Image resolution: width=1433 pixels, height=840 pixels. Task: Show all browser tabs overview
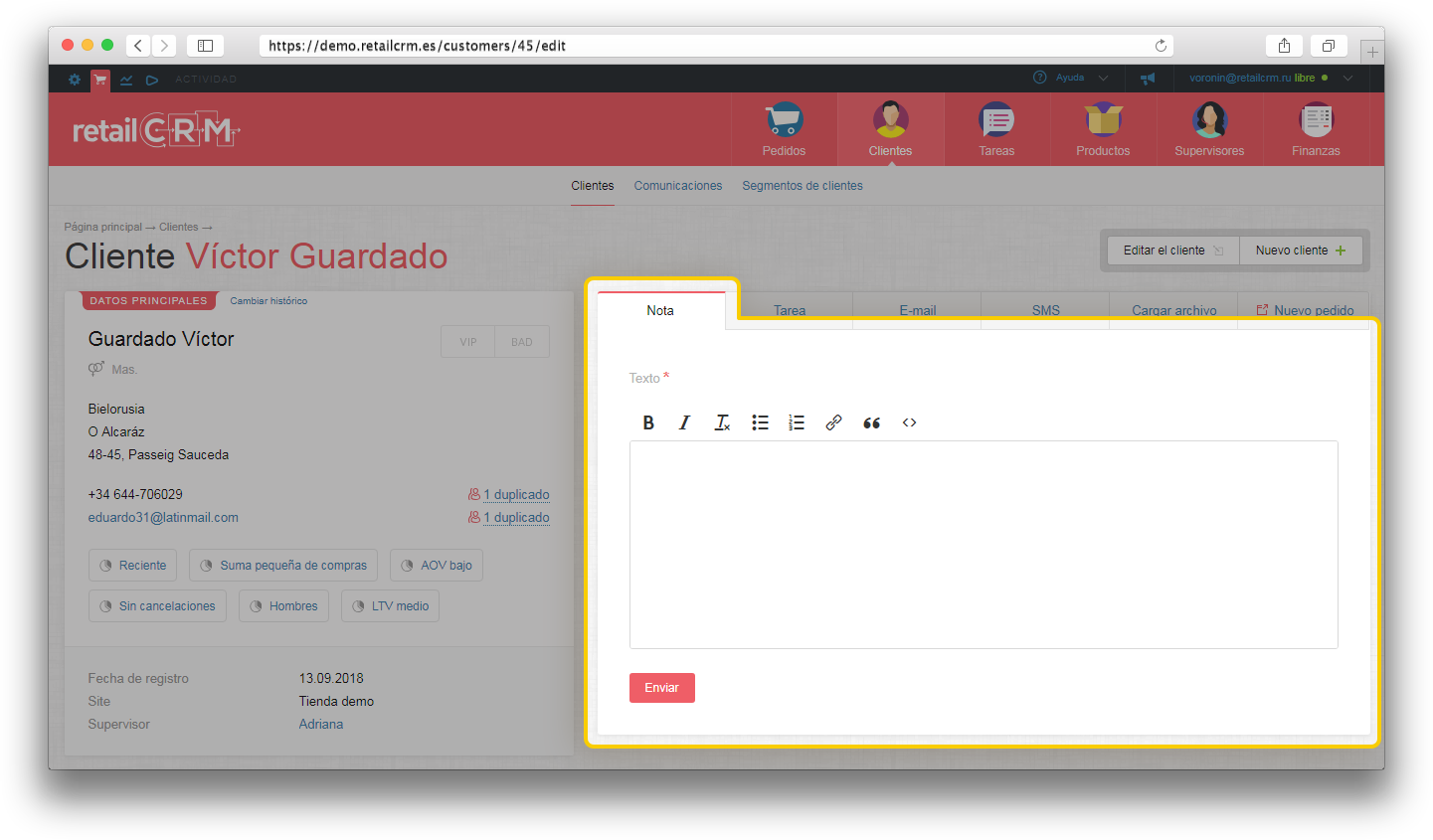(1328, 46)
